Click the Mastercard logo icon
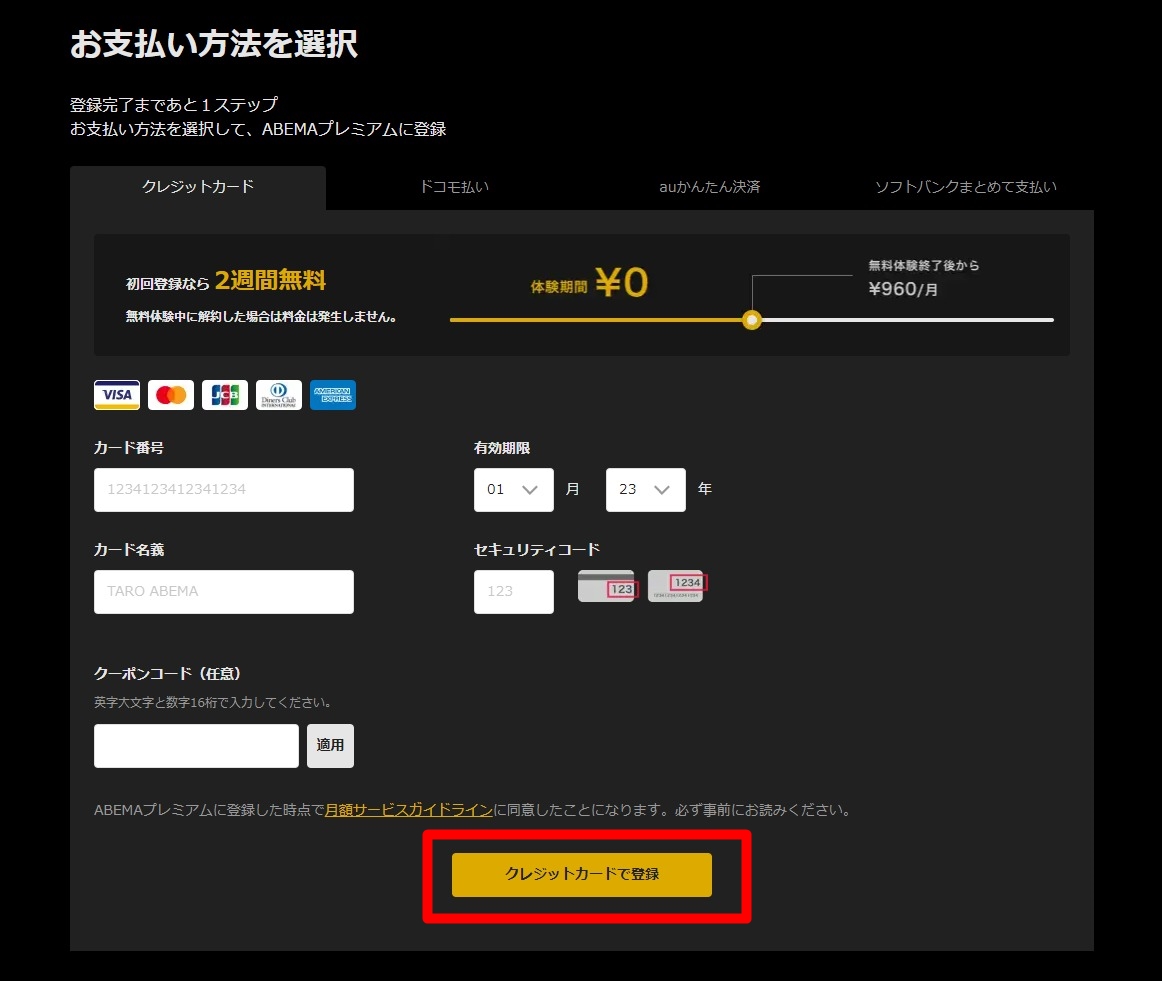 coord(171,395)
